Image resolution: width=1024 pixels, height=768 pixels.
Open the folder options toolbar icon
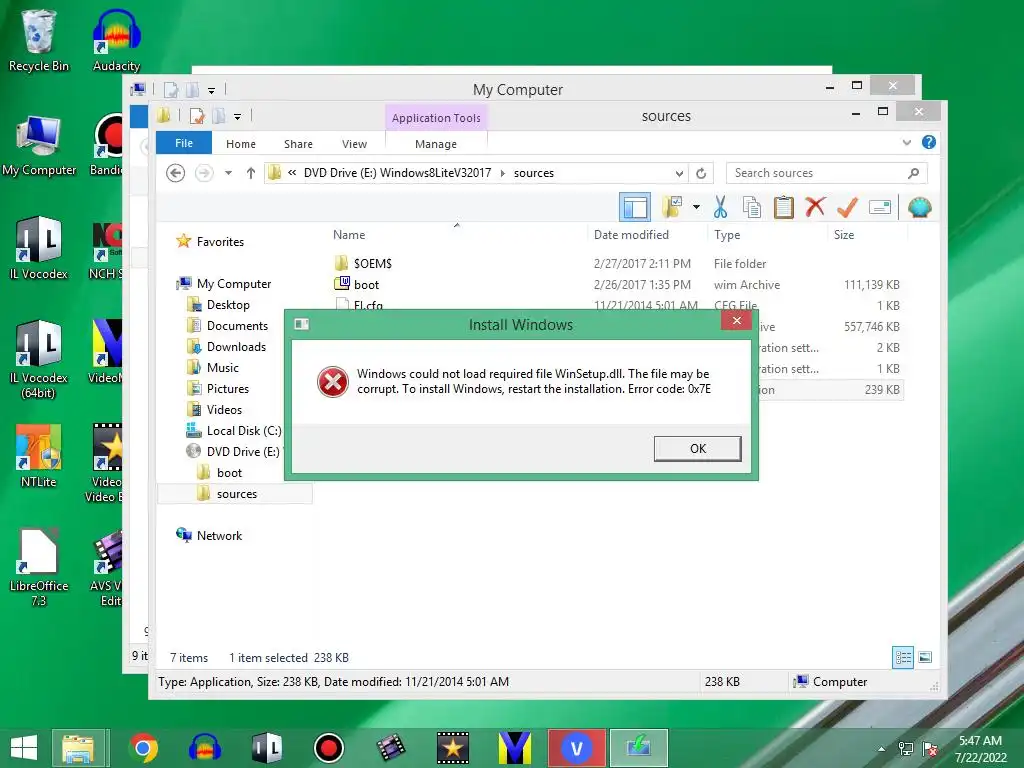pos(672,207)
